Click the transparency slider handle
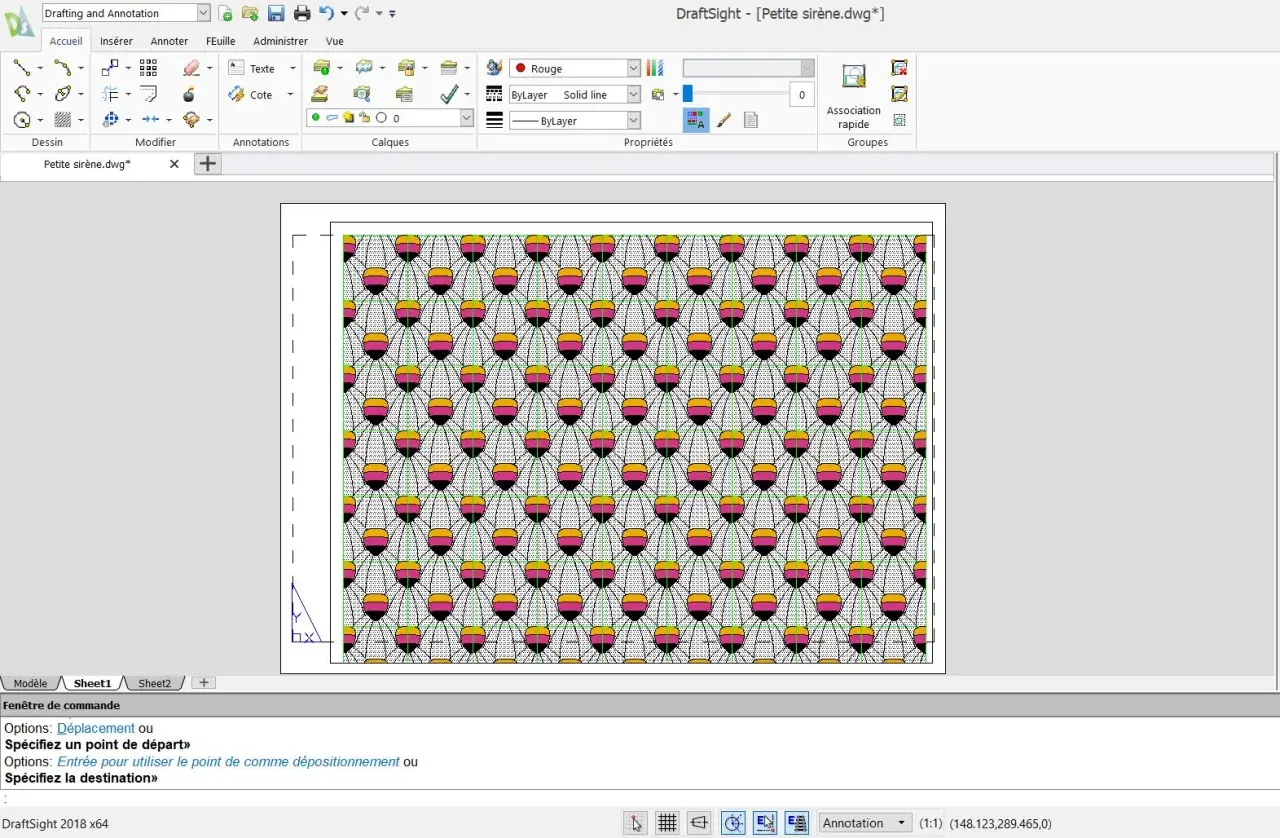The image size is (1280, 838). pos(688,94)
